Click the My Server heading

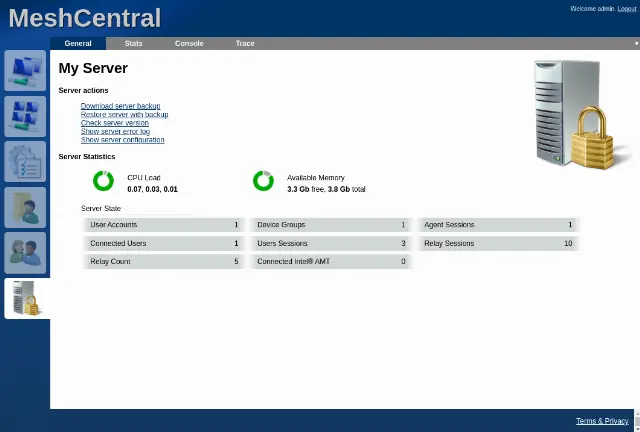93,68
